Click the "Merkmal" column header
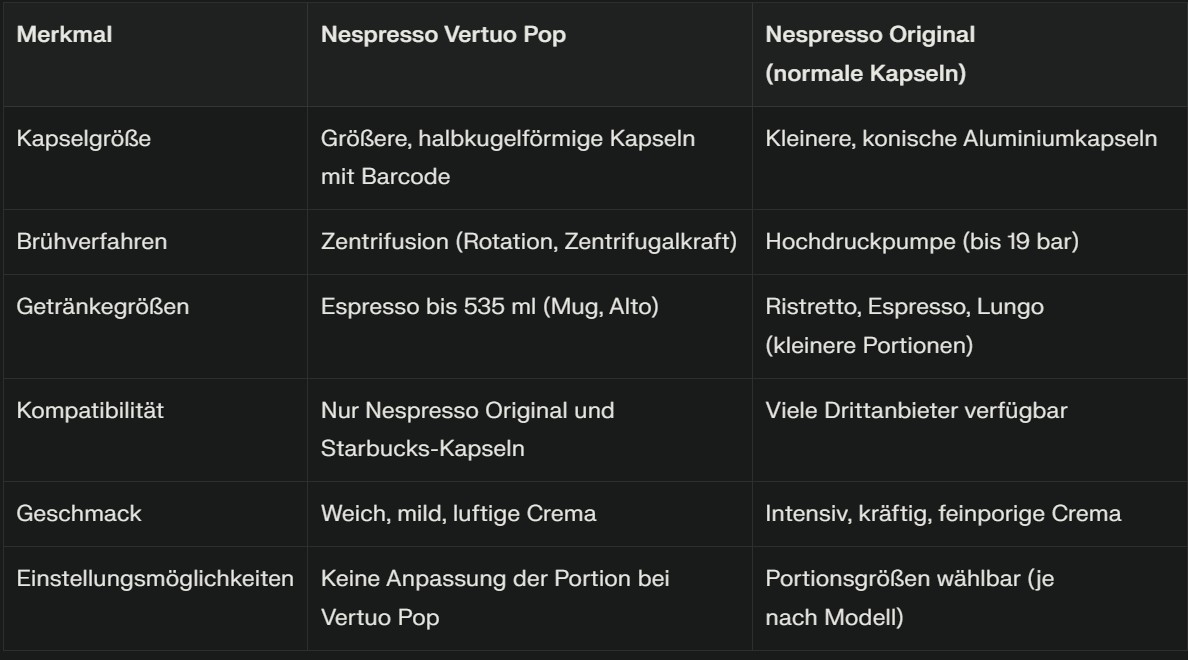 [x=64, y=34]
